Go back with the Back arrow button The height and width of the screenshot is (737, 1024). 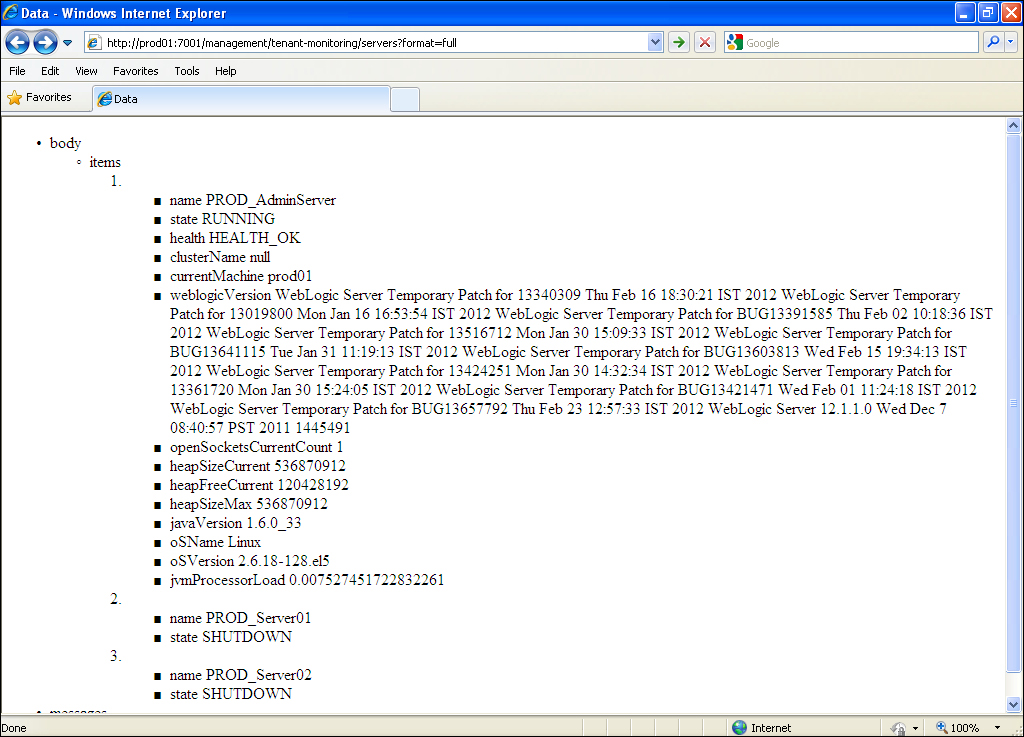pyautogui.click(x=18, y=43)
